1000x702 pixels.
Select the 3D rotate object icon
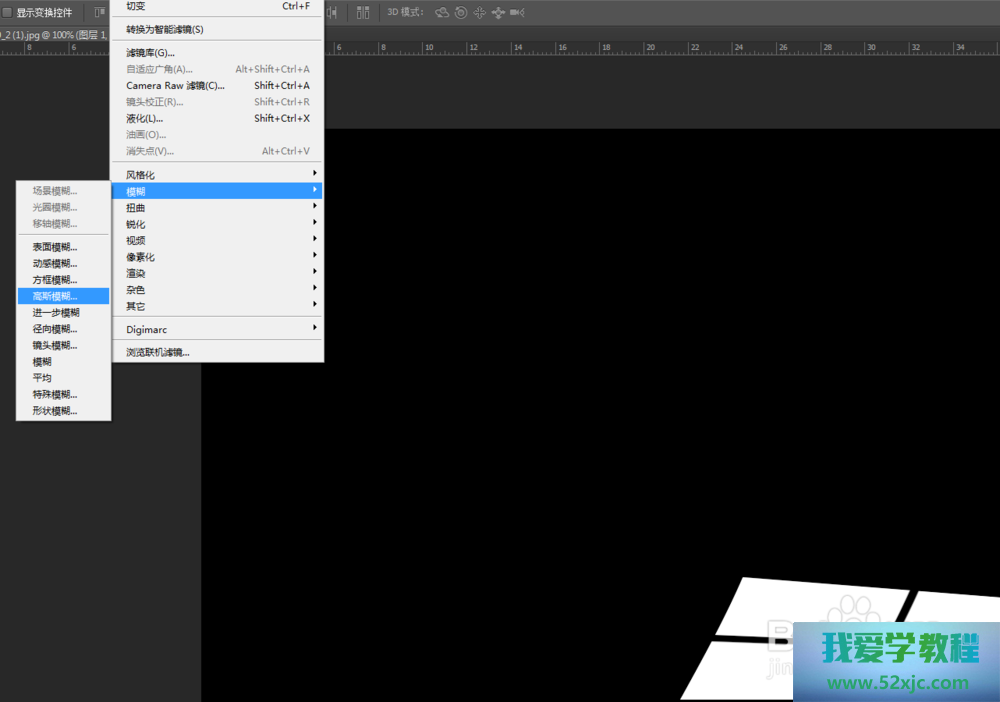click(441, 12)
